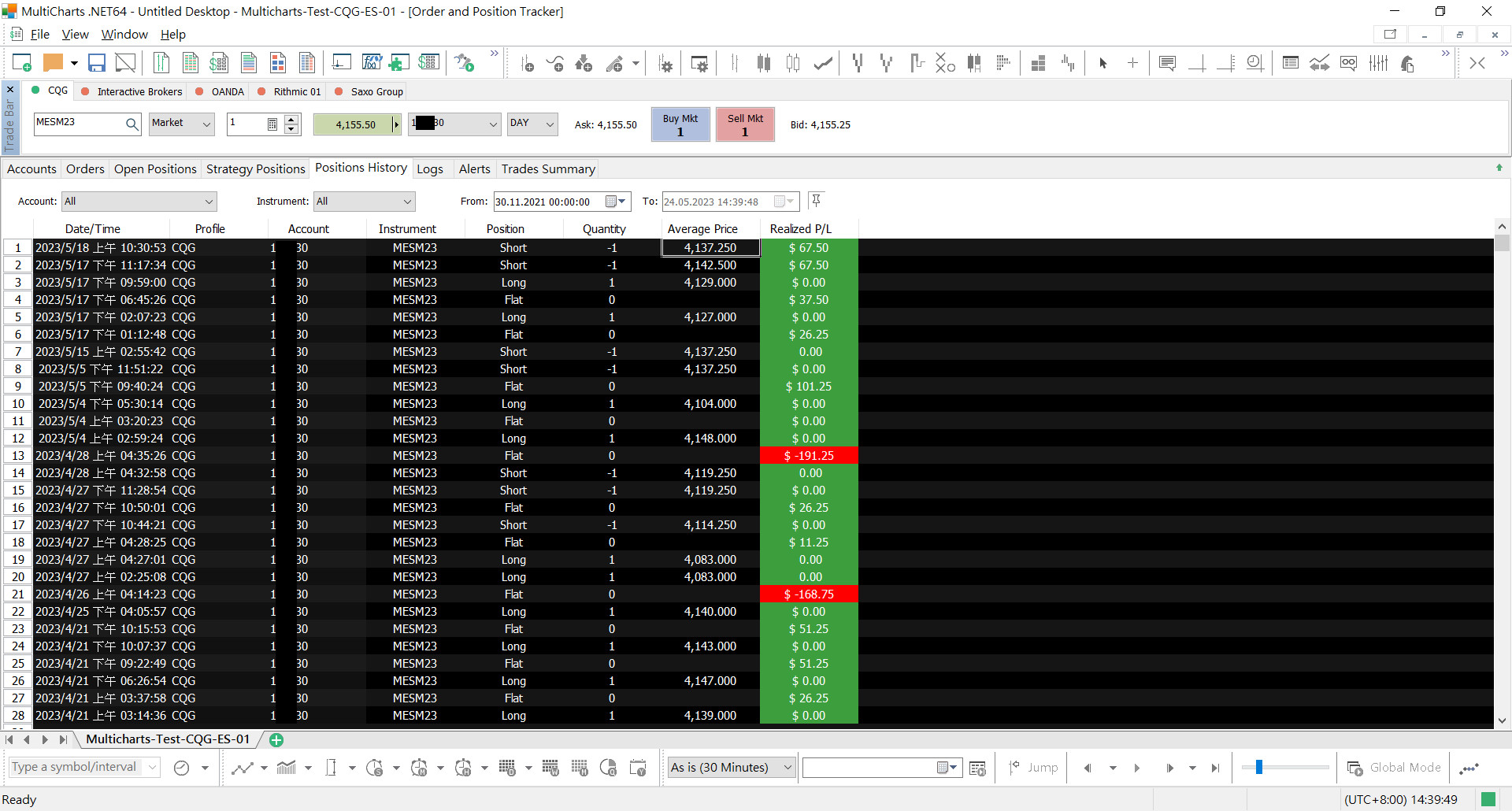Click the Format Window gear icon
The width and height of the screenshot is (1512, 811).
699,64
